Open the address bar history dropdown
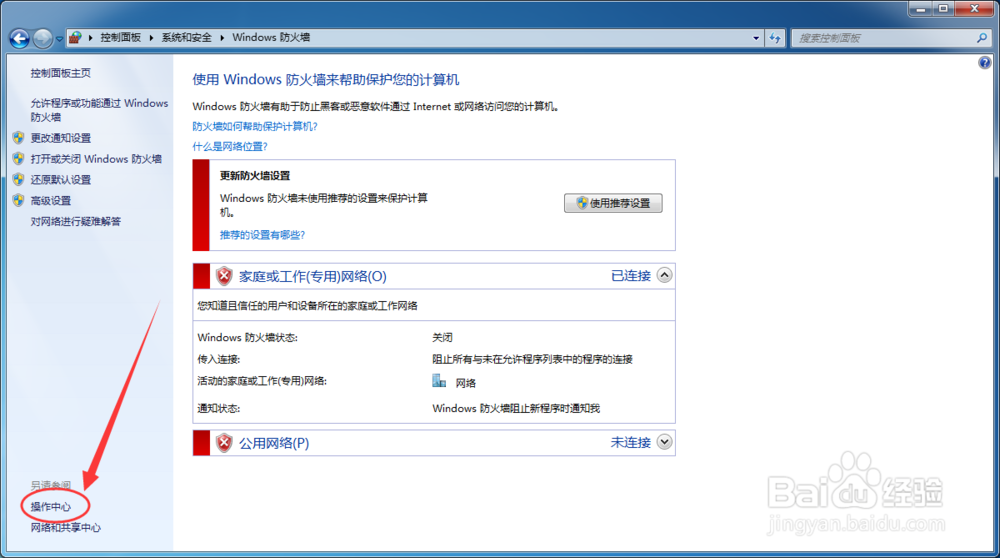Viewport: 1000px width, 558px height. [x=756, y=38]
